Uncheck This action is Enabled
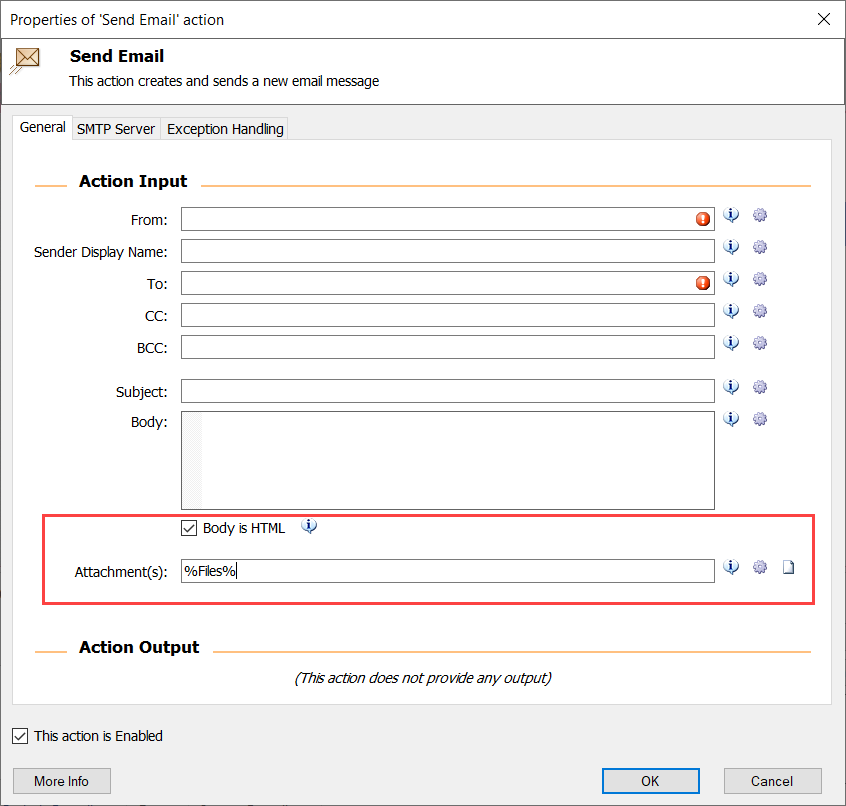The height and width of the screenshot is (806, 846). coord(20,736)
